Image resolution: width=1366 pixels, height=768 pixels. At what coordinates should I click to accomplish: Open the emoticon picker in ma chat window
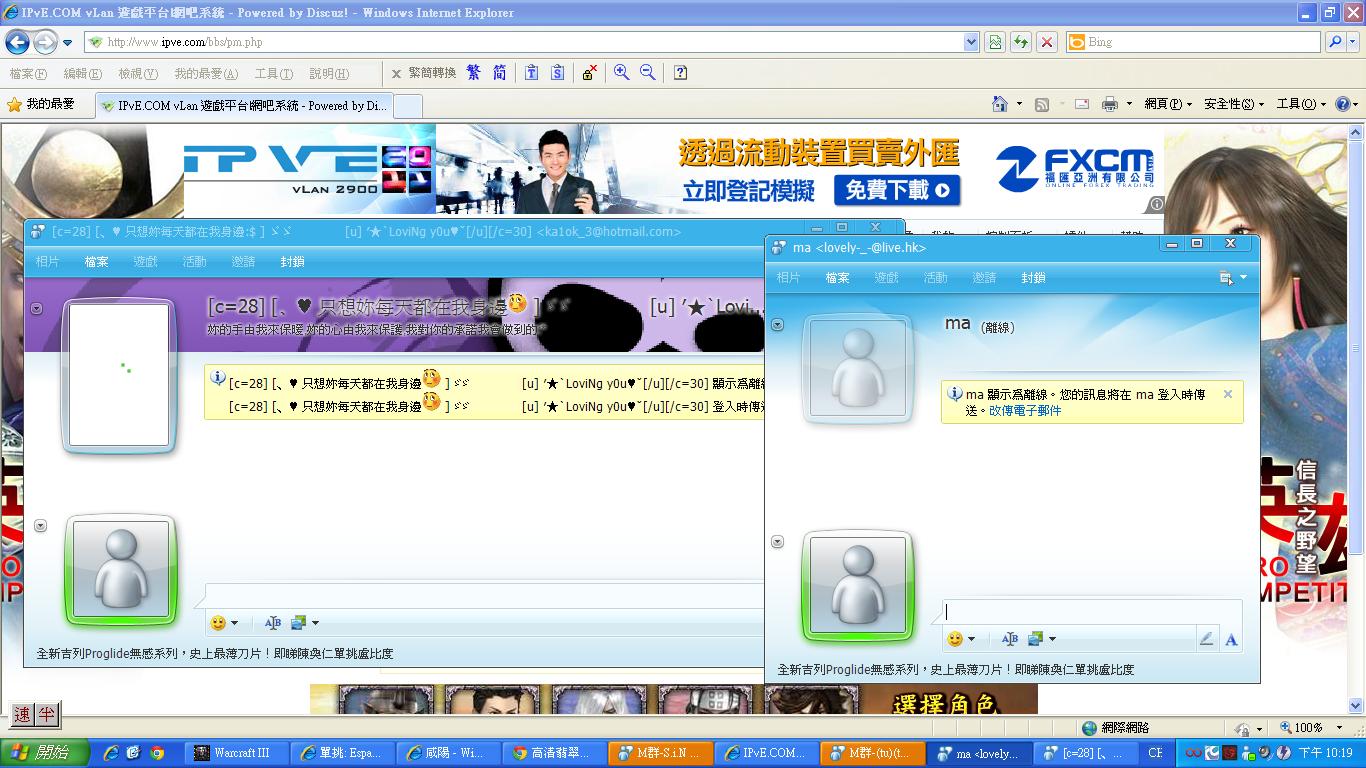955,639
